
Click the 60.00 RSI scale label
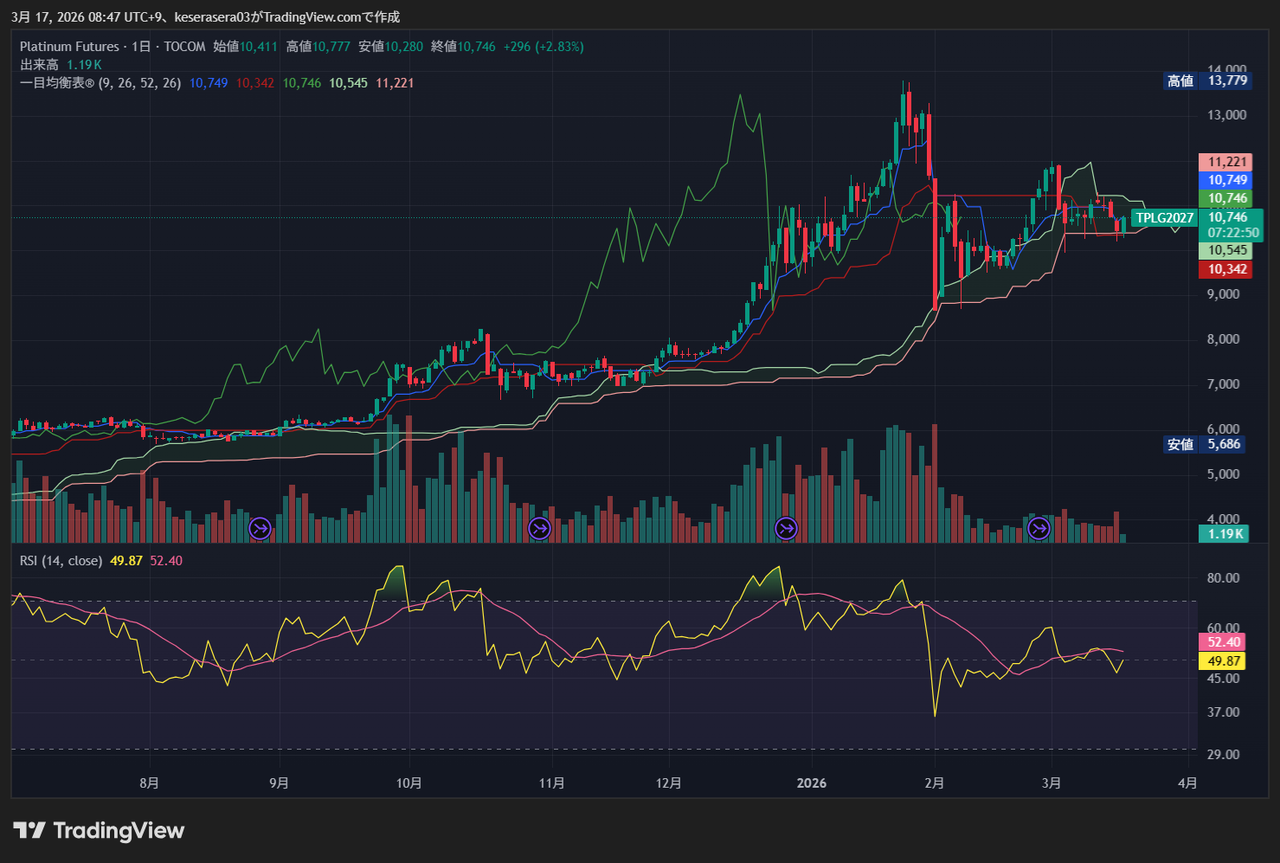click(1224, 627)
